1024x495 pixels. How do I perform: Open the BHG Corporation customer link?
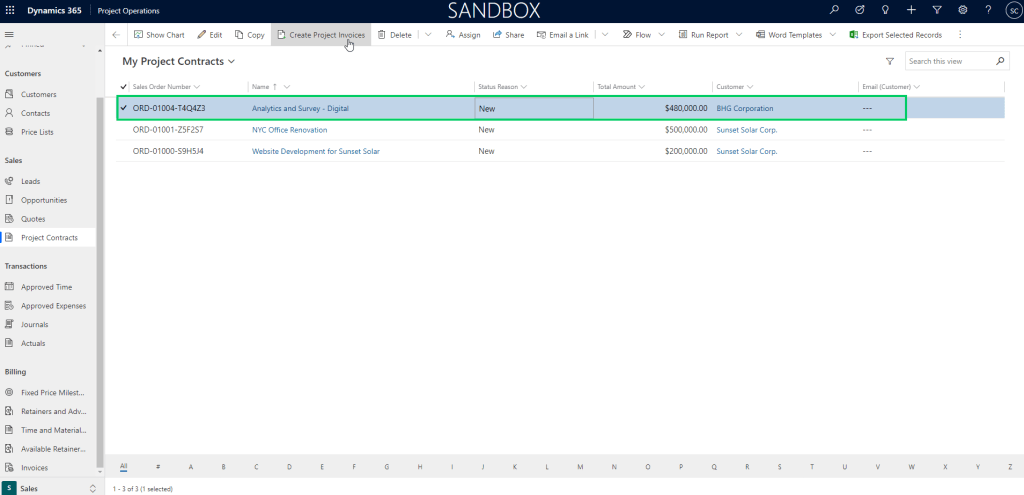coord(744,108)
